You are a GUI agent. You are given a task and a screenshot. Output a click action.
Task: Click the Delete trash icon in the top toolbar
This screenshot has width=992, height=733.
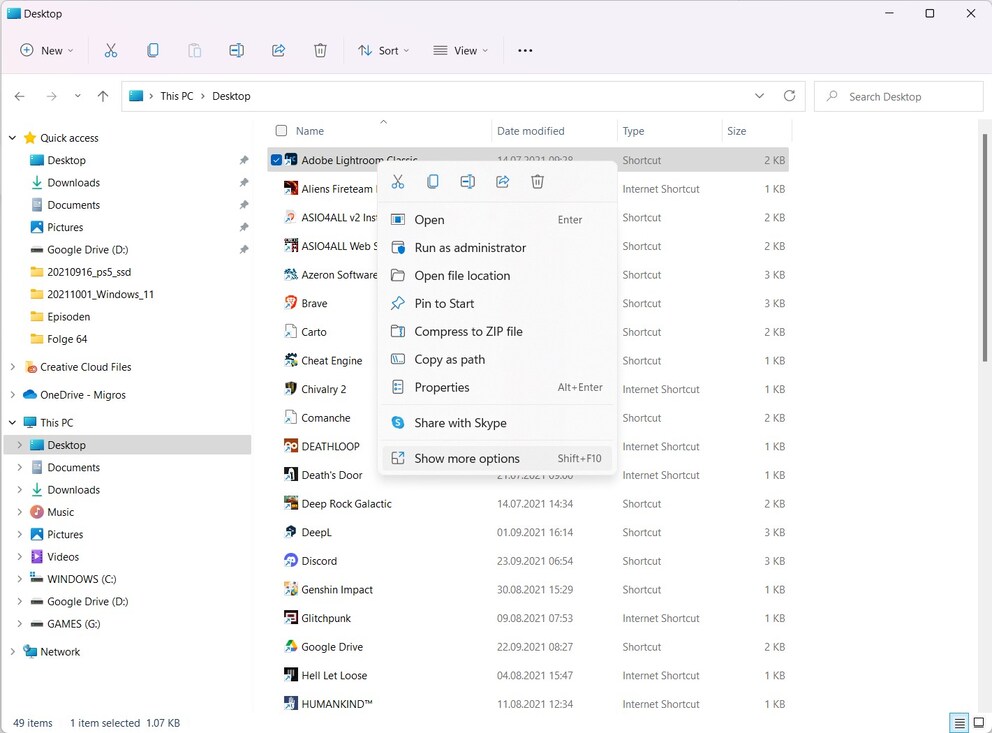[x=320, y=51]
